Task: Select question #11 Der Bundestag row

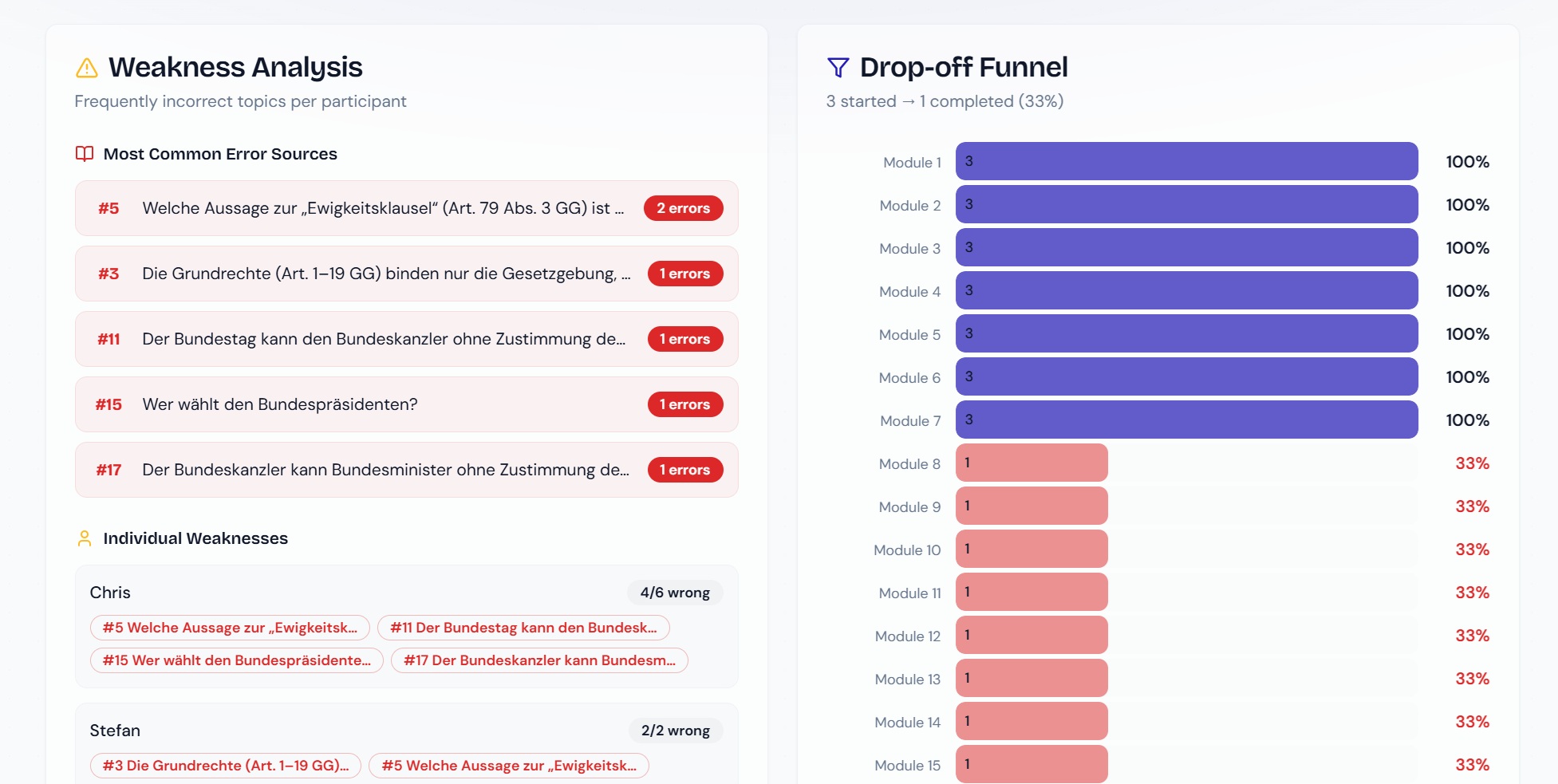Action: (407, 339)
